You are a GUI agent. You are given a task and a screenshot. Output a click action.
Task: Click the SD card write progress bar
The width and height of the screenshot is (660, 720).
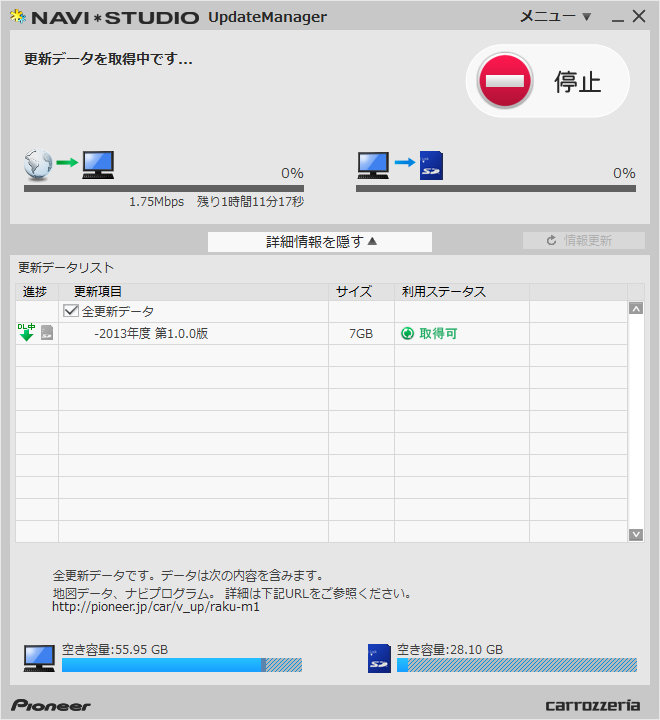click(496, 188)
